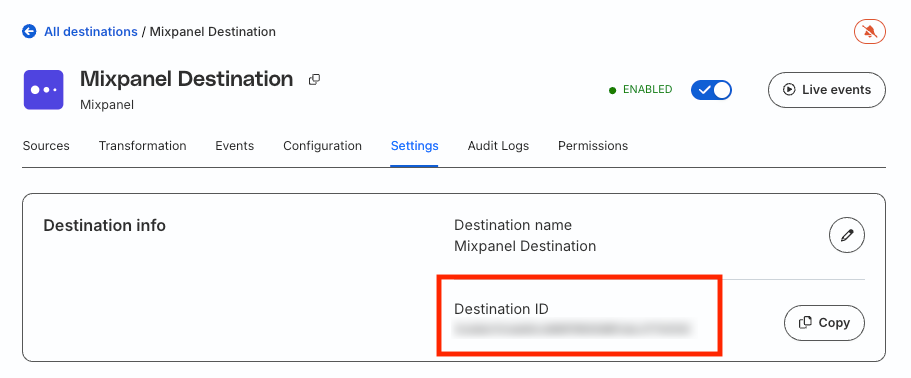Open the Configuration tab

pyautogui.click(x=322, y=146)
